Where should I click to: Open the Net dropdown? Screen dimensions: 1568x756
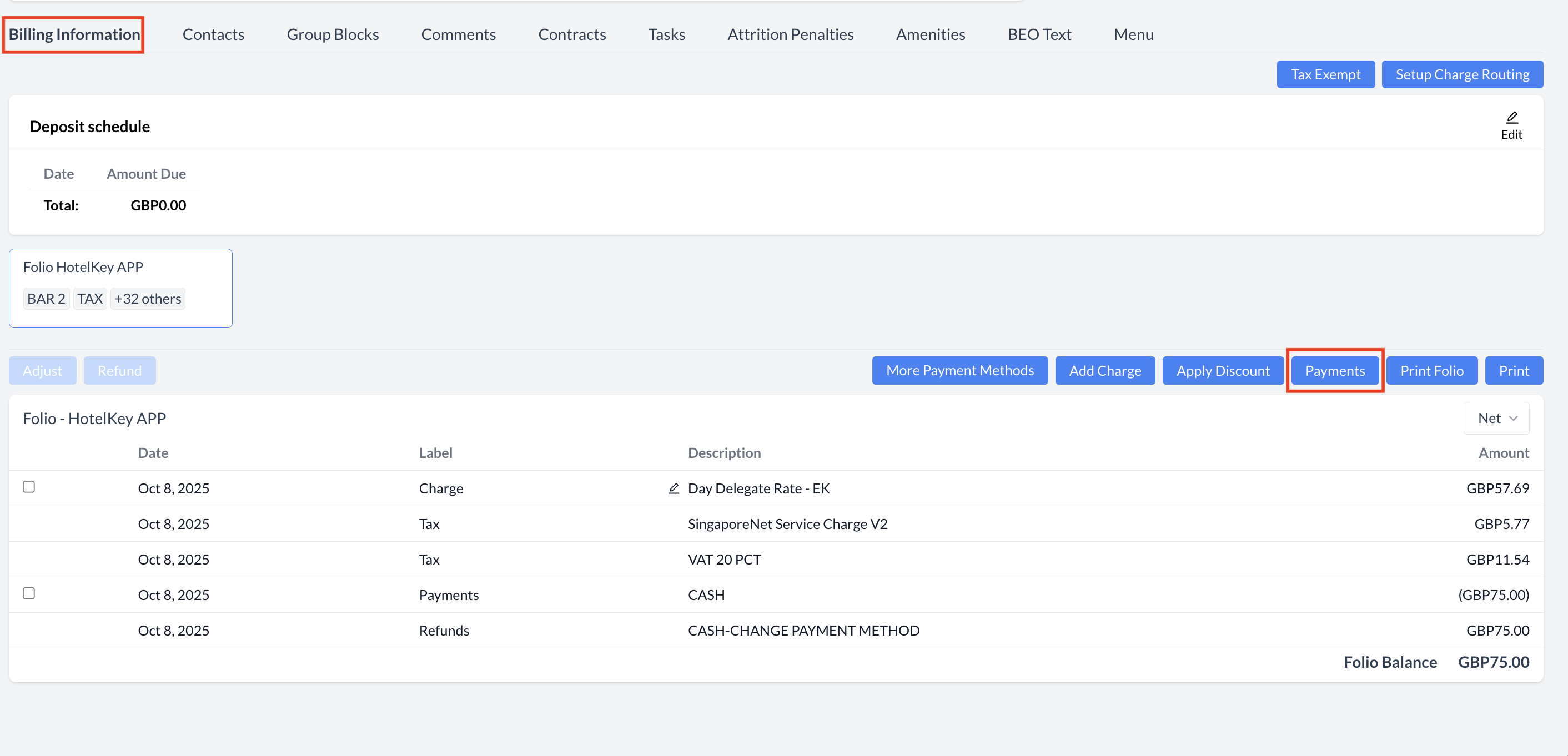(x=1496, y=417)
